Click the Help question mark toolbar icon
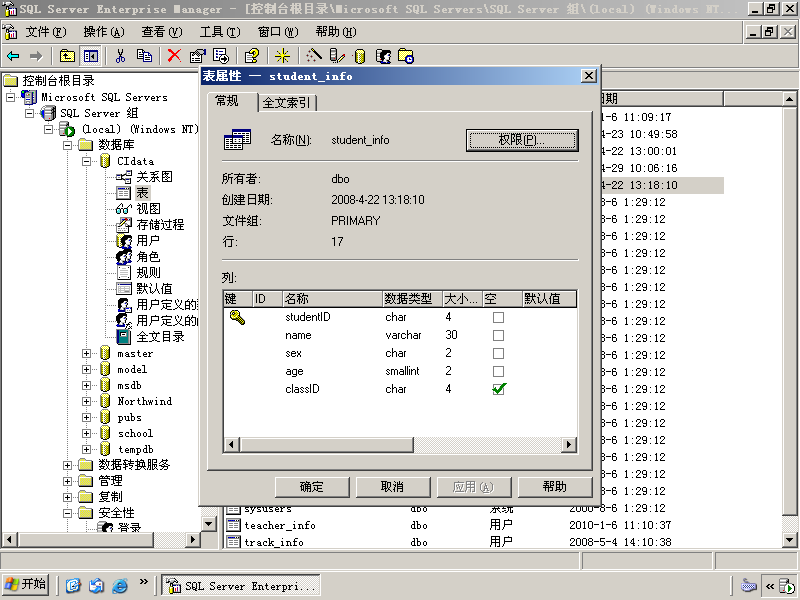 (252, 56)
